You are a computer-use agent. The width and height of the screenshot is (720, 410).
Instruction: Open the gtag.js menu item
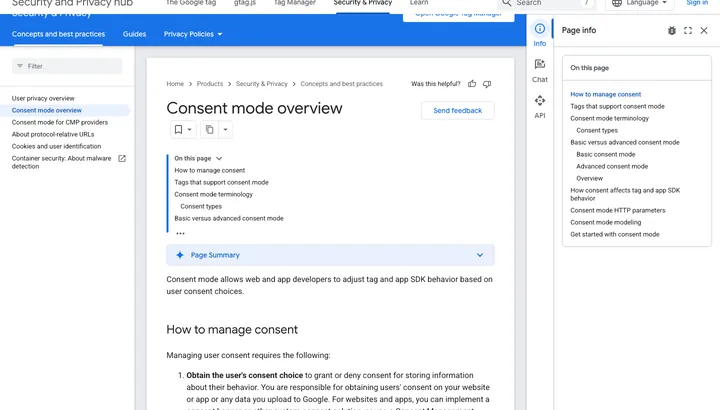[x=245, y=3]
